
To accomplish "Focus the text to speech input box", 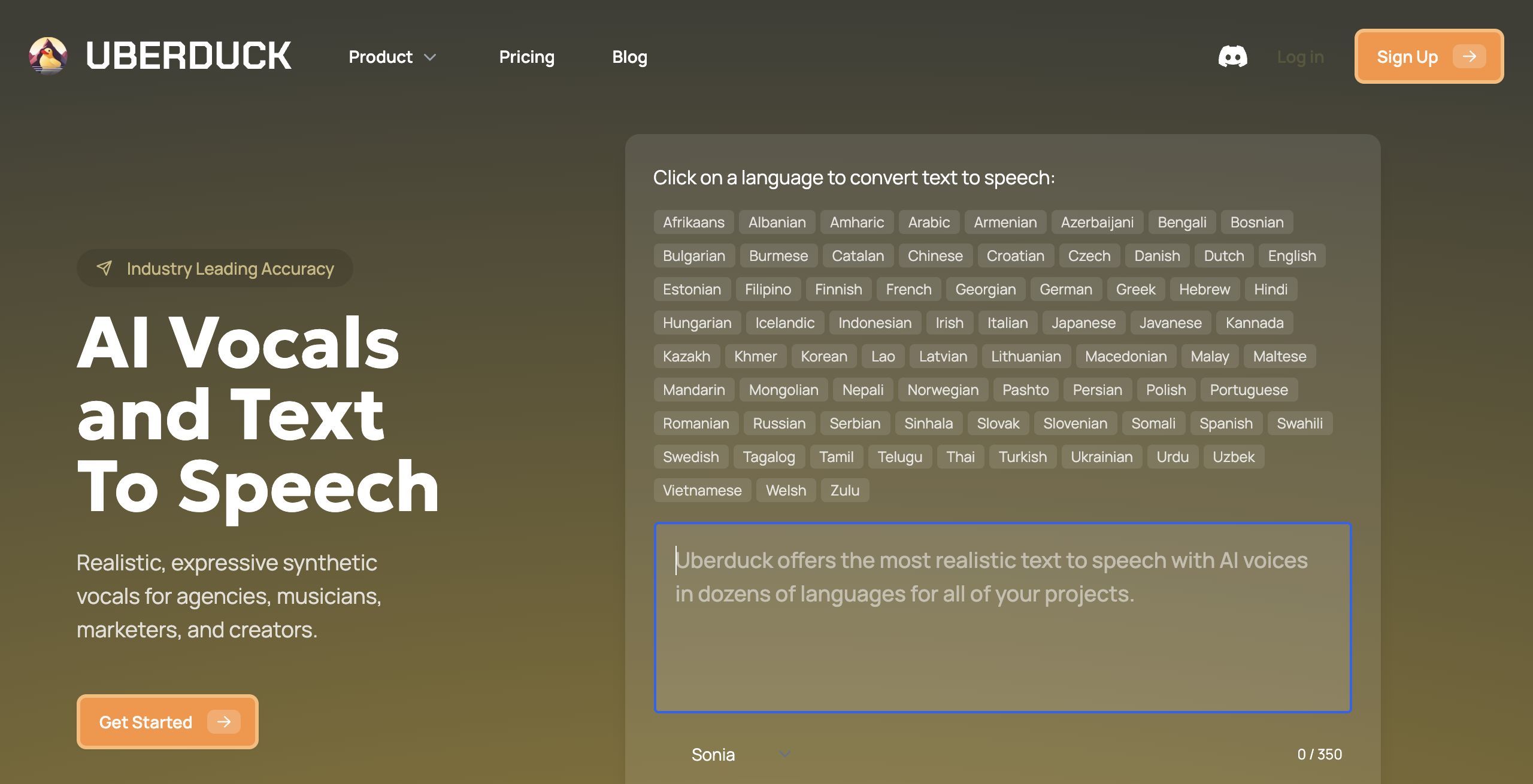I will tap(1003, 618).
